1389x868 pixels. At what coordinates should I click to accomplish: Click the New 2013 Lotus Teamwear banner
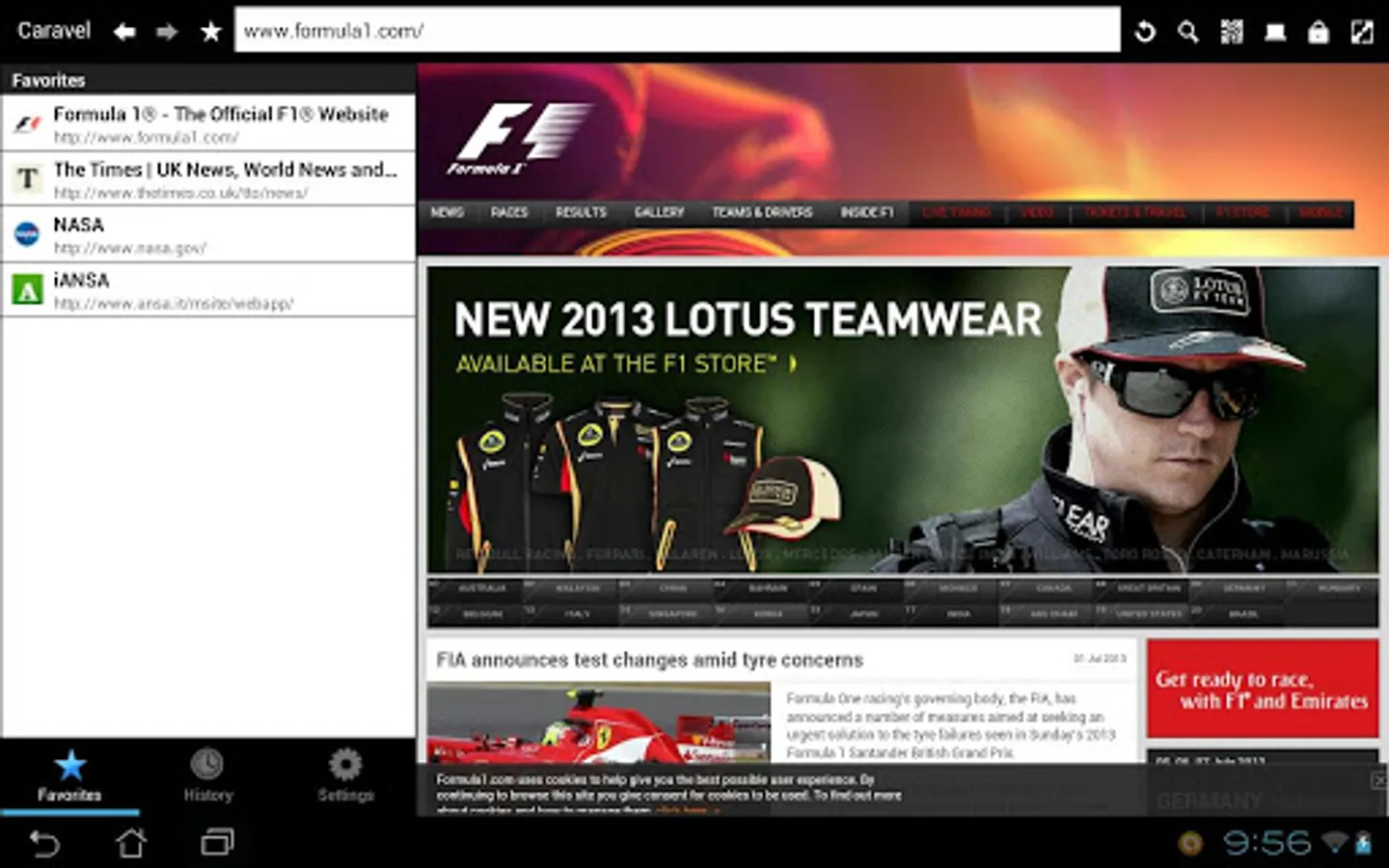pyautogui.click(x=903, y=420)
